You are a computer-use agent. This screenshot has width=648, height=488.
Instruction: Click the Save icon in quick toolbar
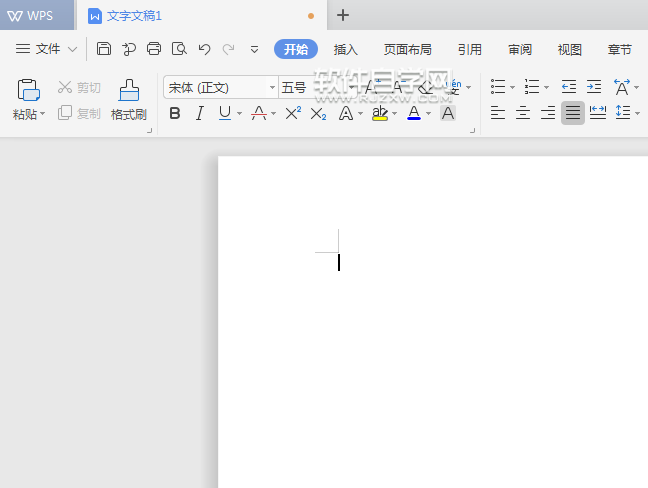coord(104,49)
